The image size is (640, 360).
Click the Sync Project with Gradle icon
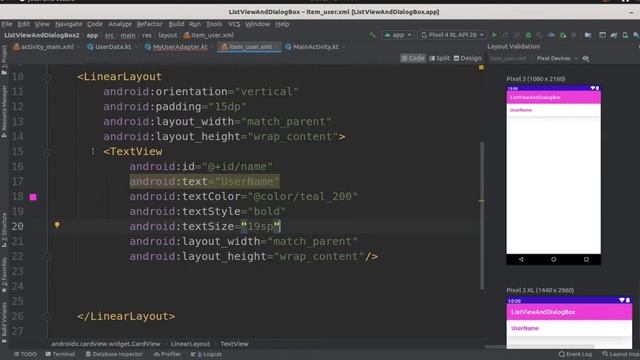(614, 35)
